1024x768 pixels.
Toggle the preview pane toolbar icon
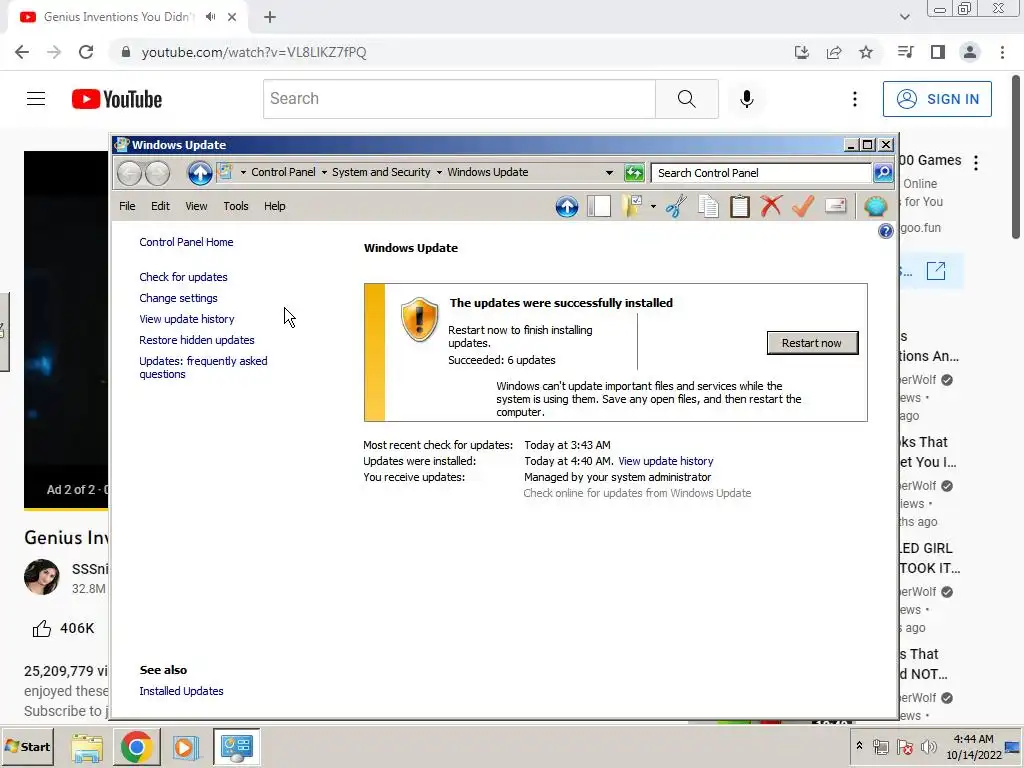coord(599,206)
